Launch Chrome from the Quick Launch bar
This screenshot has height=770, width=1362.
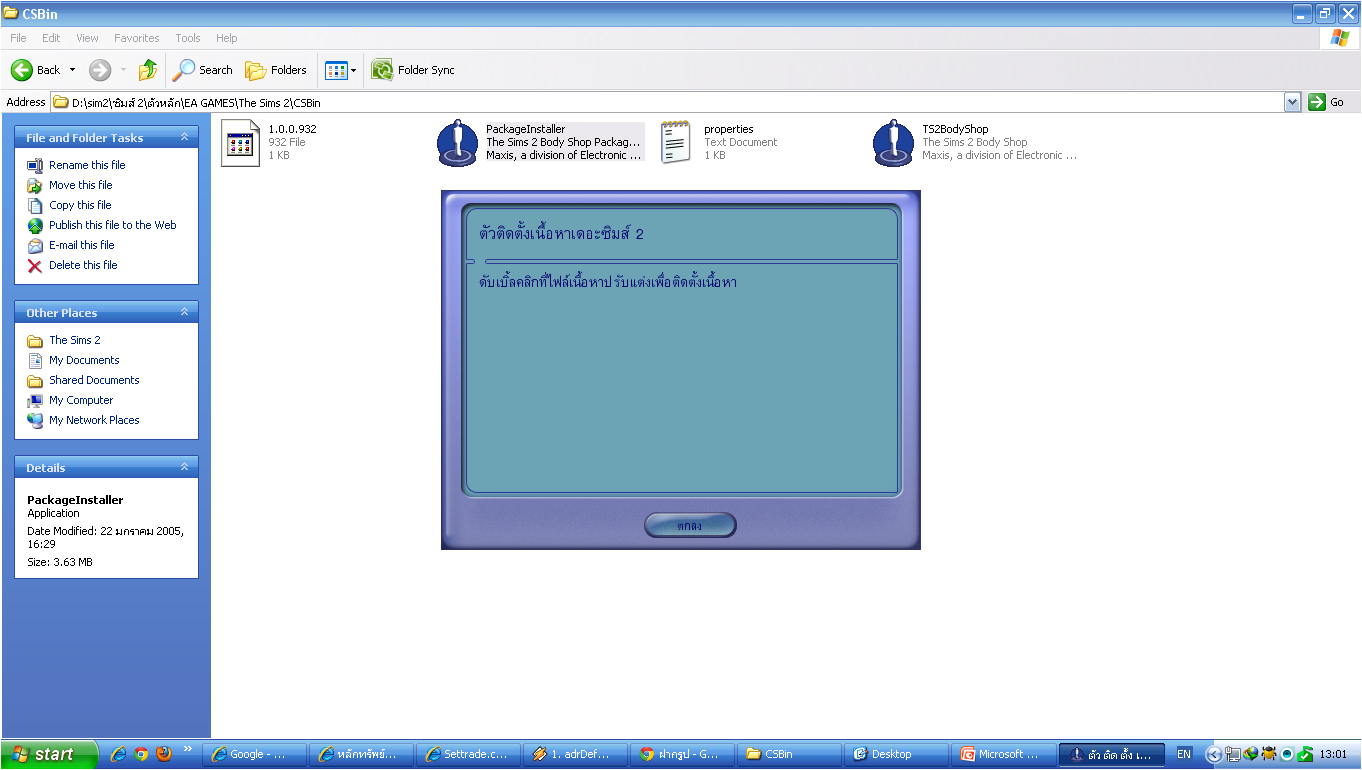click(141, 754)
